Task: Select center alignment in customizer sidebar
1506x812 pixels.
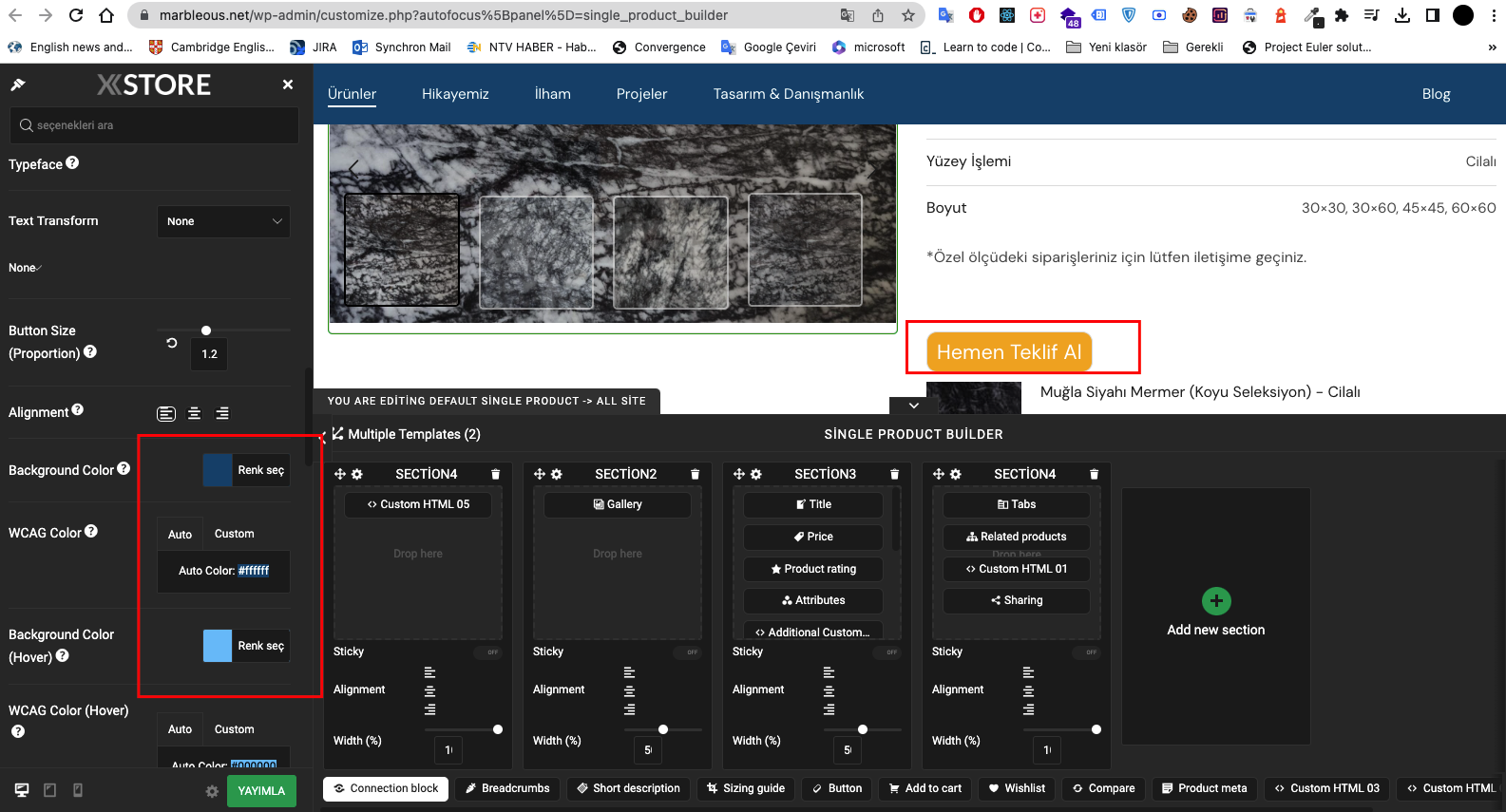Action: pos(194,413)
